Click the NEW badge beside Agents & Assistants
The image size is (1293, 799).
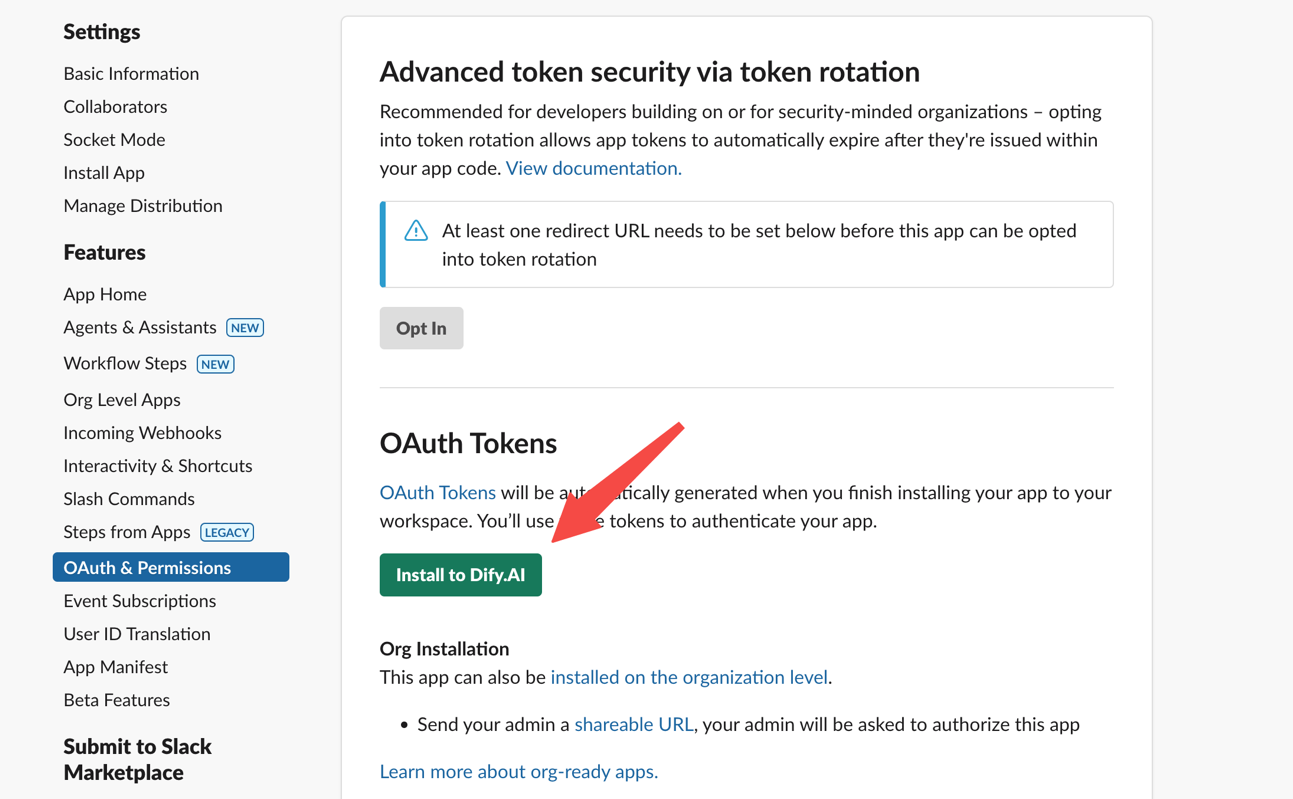coord(245,328)
